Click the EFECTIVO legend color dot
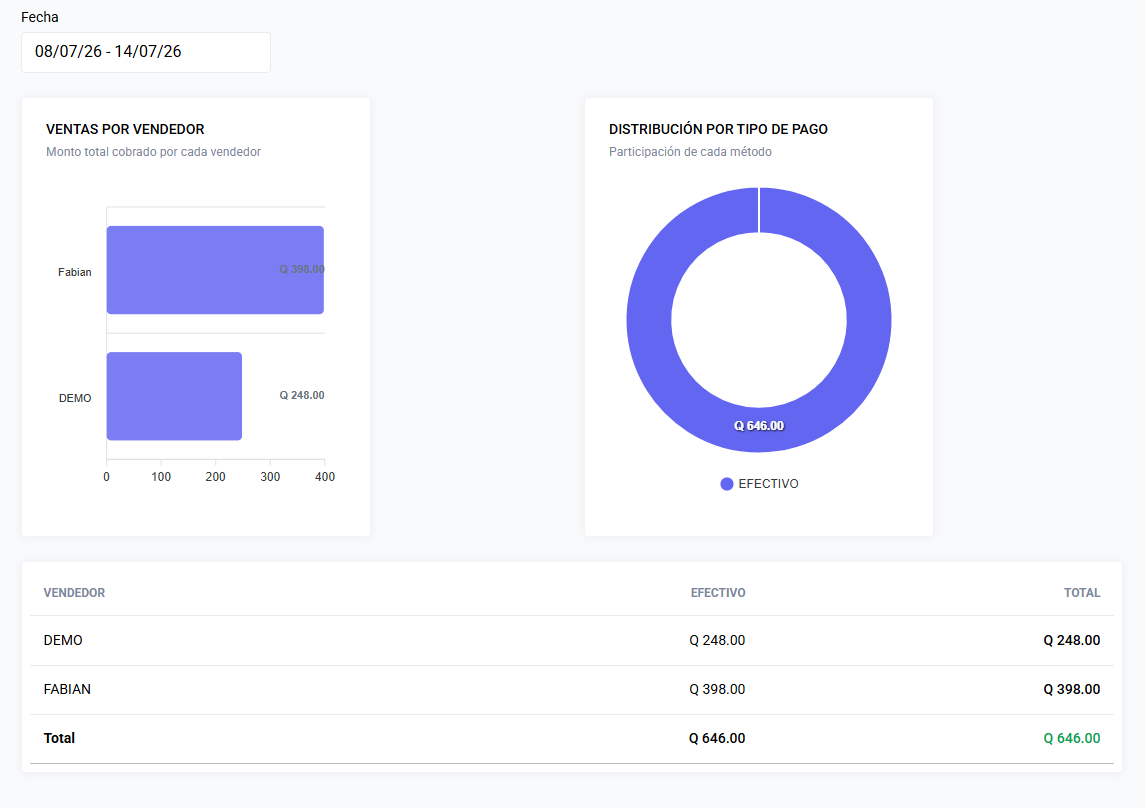Viewport: 1145px width, 808px height. pyautogui.click(x=727, y=484)
